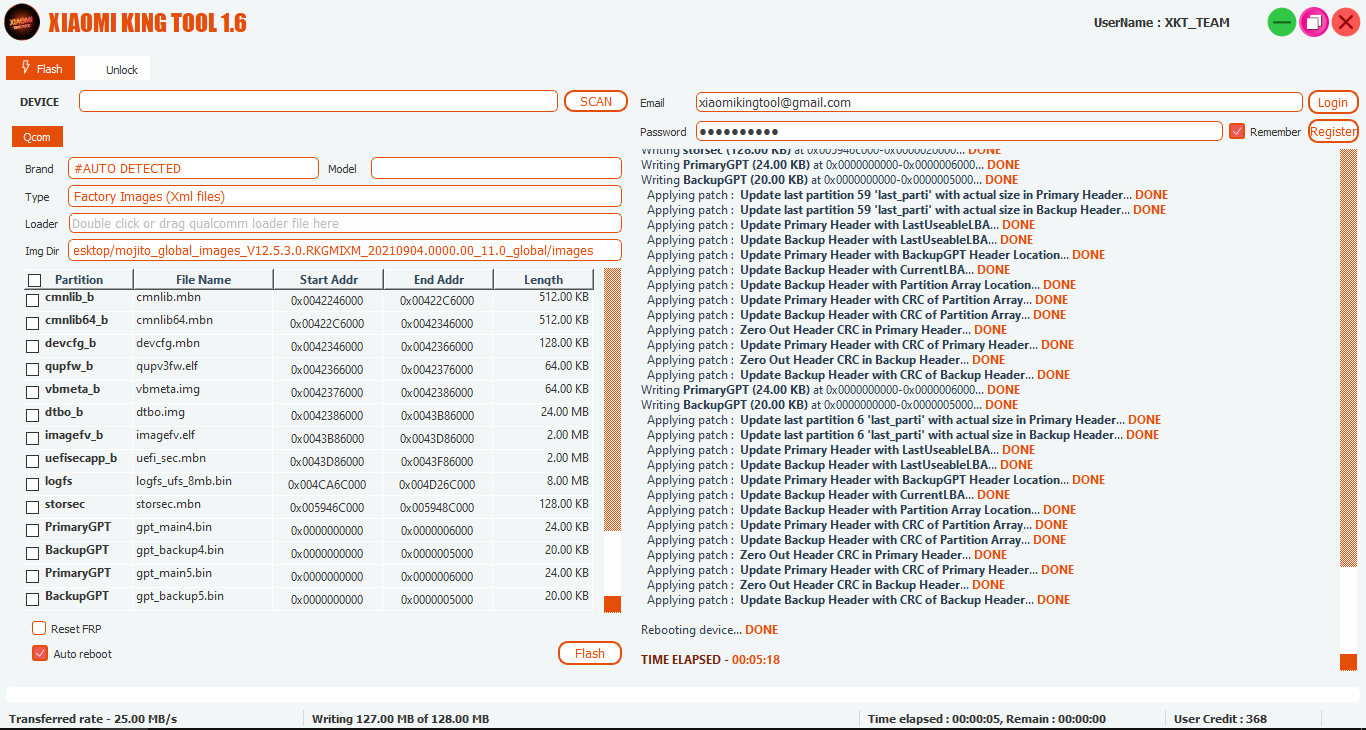
Task: Start flashing with the Flash button
Action: pyautogui.click(x=589, y=654)
